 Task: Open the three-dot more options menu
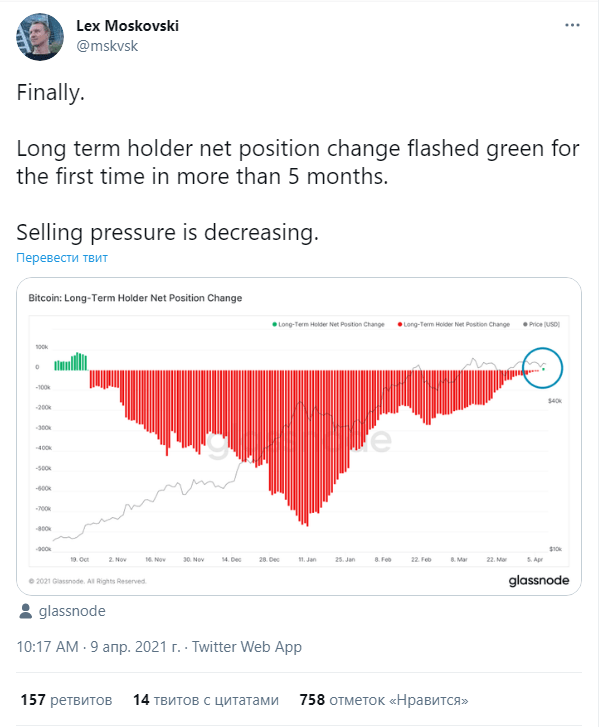pos(572,25)
